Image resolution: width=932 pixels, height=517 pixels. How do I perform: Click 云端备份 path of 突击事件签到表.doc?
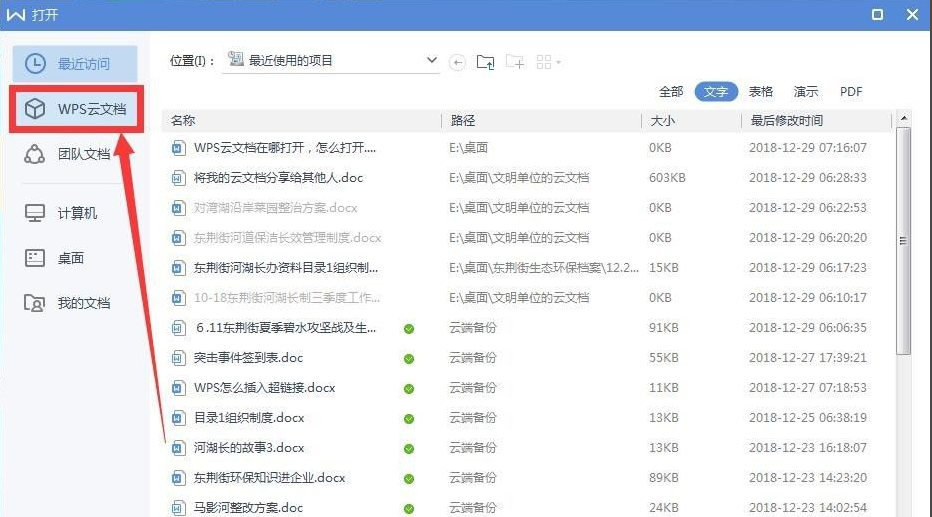tap(473, 358)
